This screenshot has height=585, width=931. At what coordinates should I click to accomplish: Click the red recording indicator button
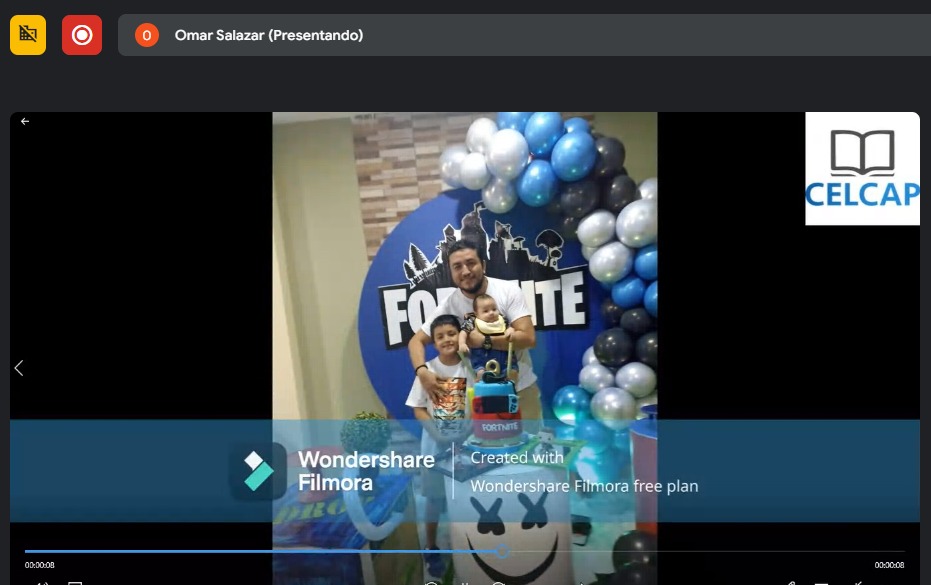coord(82,35)
